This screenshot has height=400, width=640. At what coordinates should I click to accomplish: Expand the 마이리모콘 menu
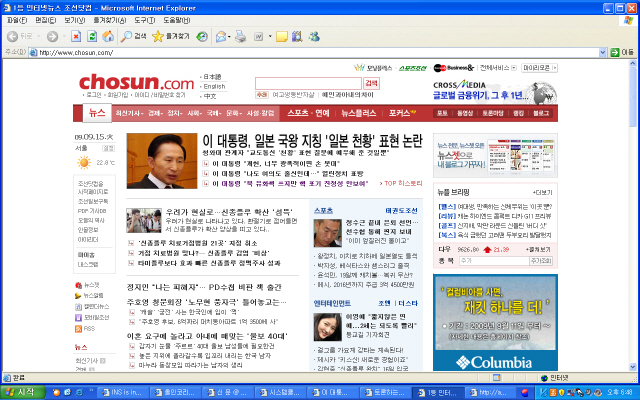coord(540,68)
